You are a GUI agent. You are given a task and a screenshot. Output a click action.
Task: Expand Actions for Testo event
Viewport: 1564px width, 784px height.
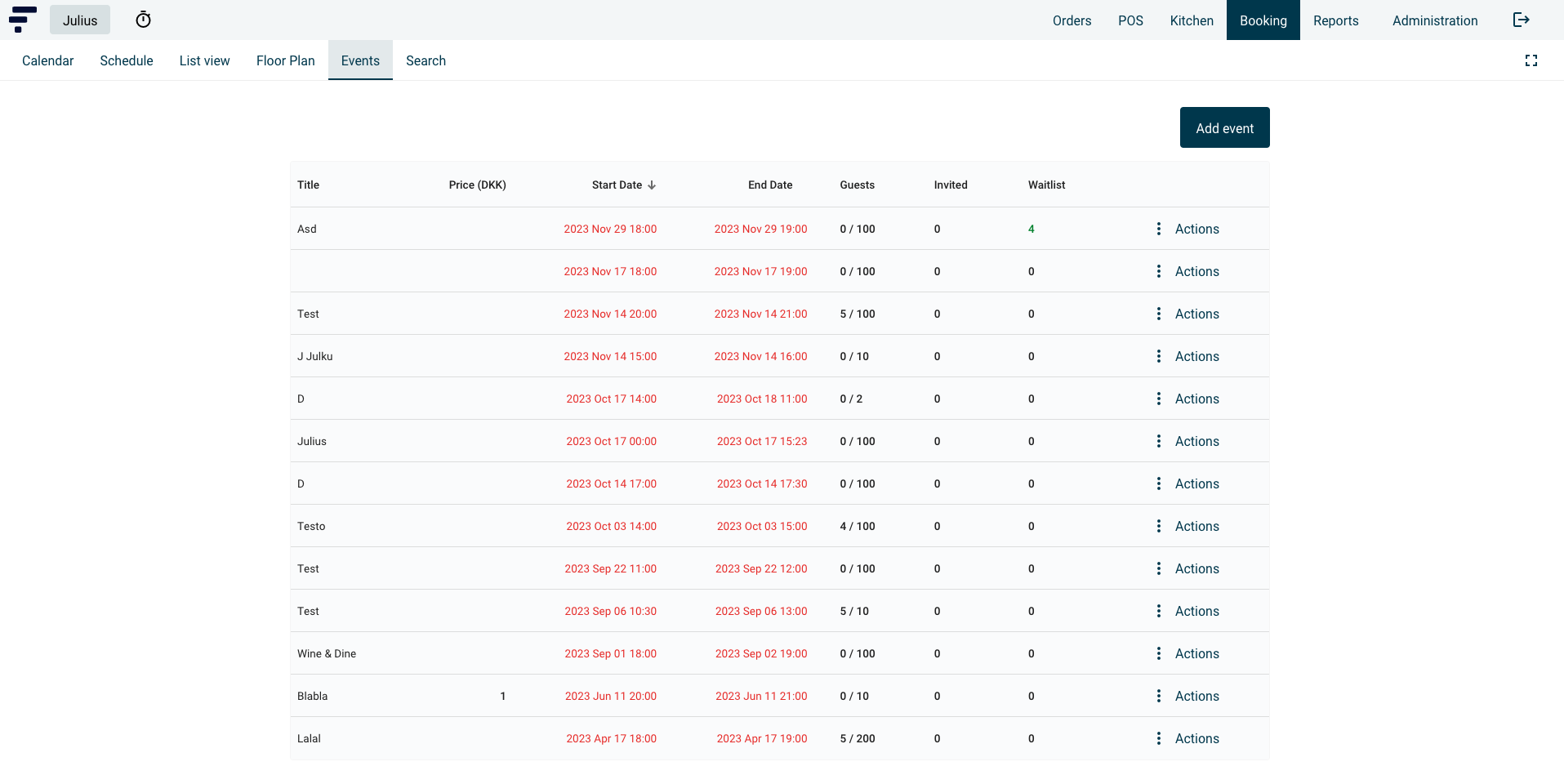tap(1196, 526)
